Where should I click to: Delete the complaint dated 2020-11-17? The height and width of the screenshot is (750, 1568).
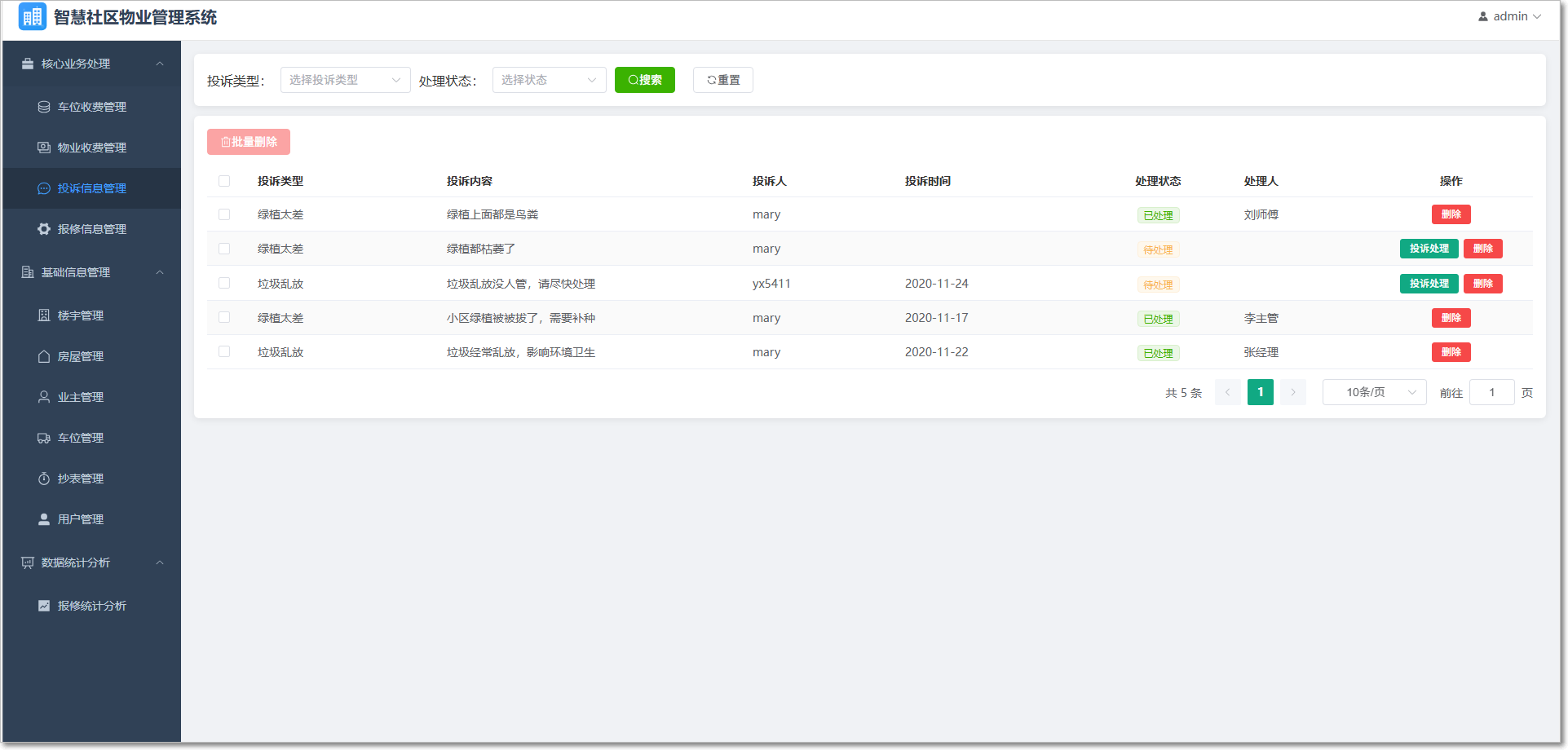tap(1451, 318)
